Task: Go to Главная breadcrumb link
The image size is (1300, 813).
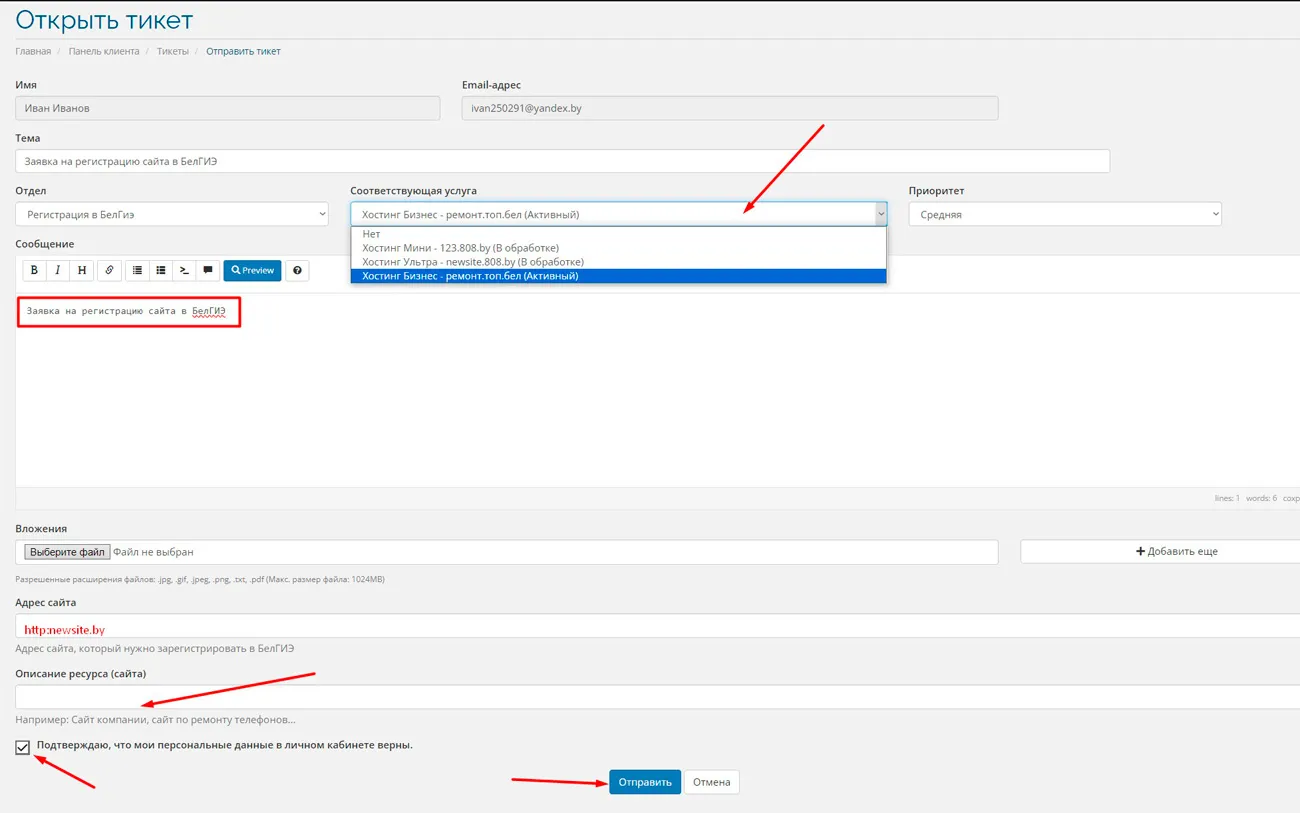Action: (33, 51)
